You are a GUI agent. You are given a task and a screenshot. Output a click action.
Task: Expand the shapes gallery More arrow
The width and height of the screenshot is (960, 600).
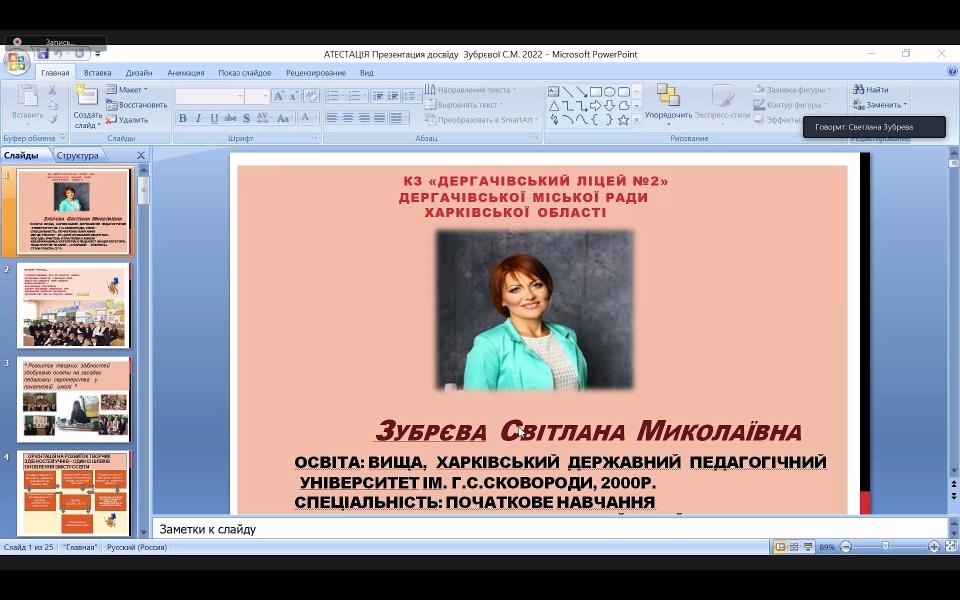click(637, 120)
